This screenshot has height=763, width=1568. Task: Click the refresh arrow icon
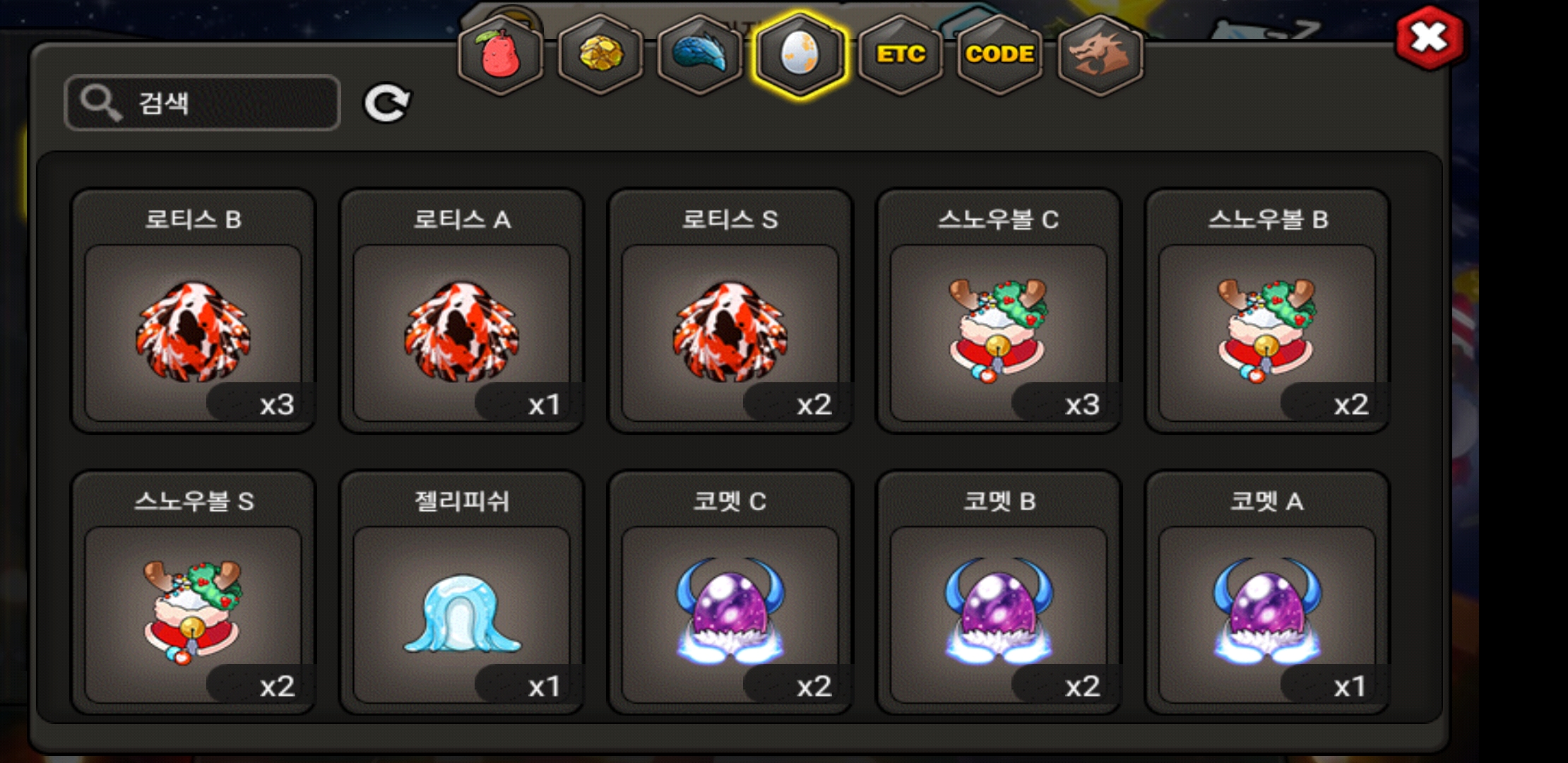point(386,104)
